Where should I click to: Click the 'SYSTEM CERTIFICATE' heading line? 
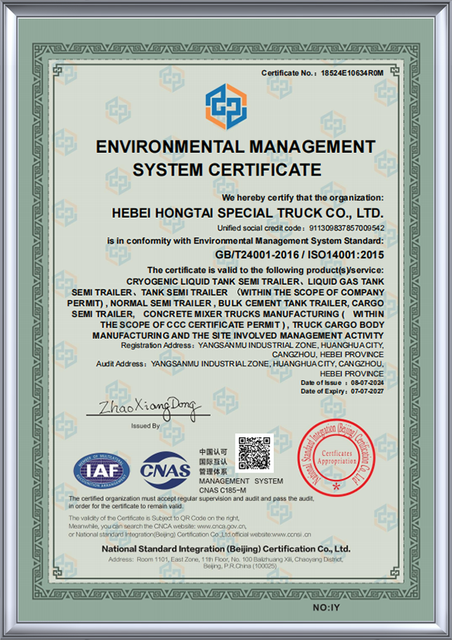pos(227,170)
